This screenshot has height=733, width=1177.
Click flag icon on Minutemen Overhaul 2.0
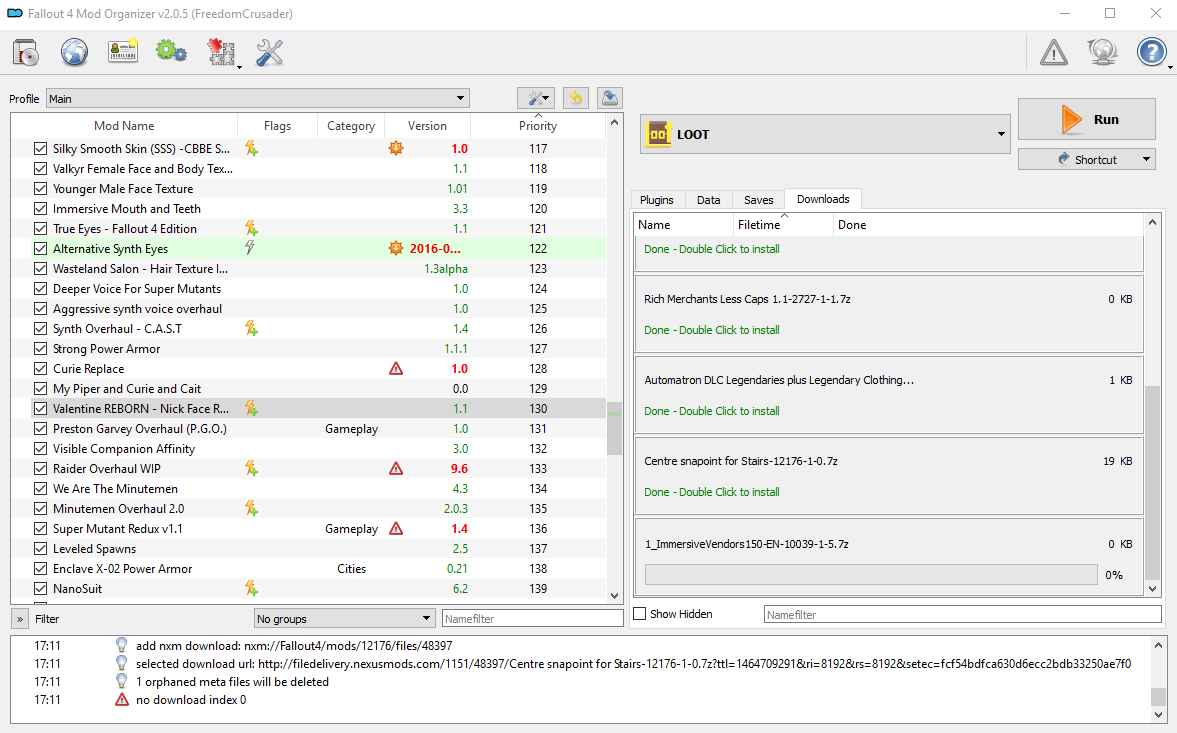(251, 509)
